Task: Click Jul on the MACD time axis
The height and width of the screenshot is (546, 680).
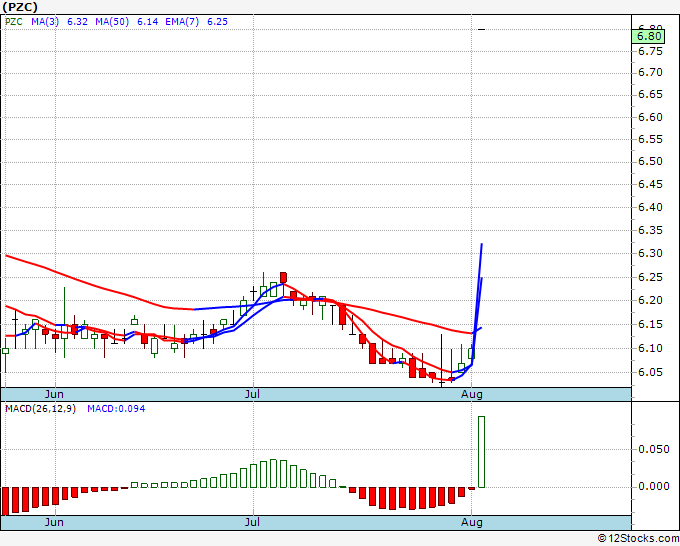Action: (x=252, y=522)
